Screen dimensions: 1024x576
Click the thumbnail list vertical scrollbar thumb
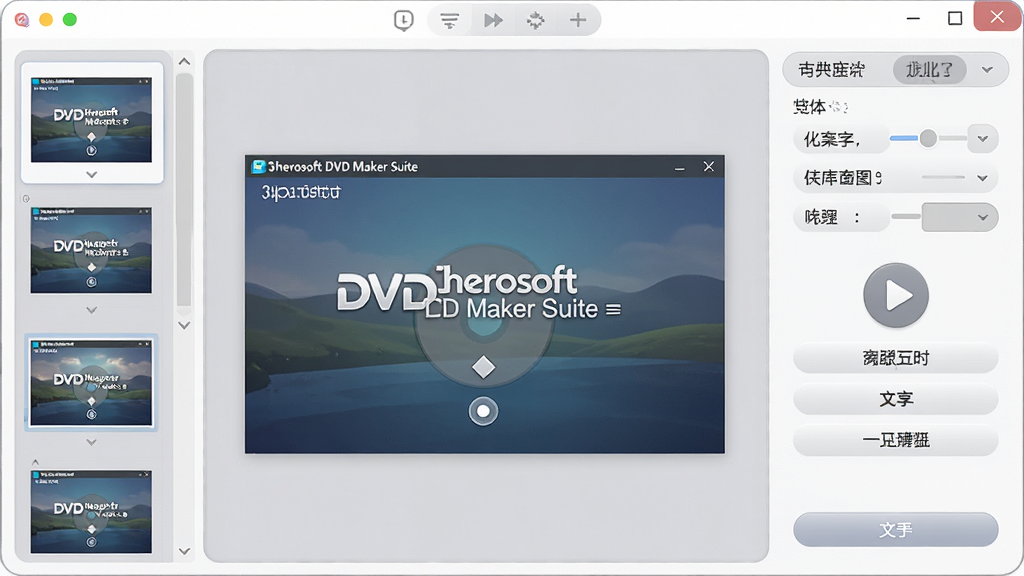pyautogui.click(x=185, y=189)
